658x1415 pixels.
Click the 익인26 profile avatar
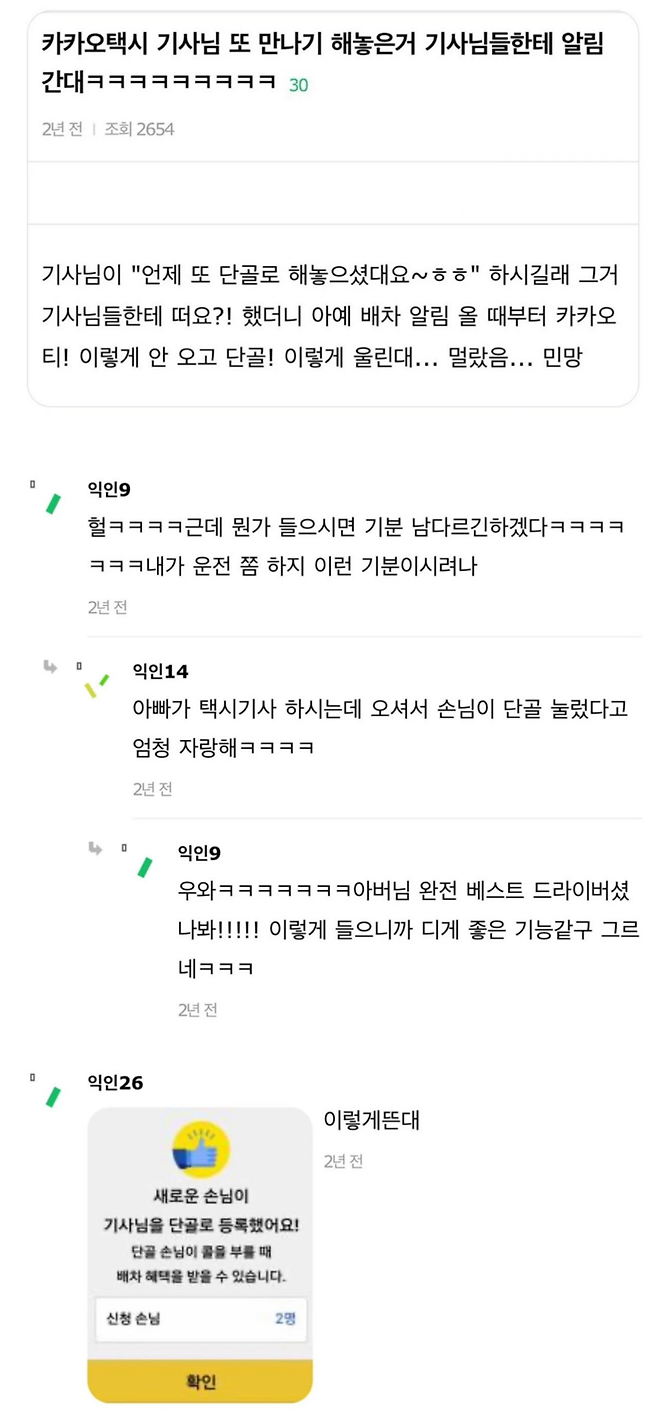52,1096
